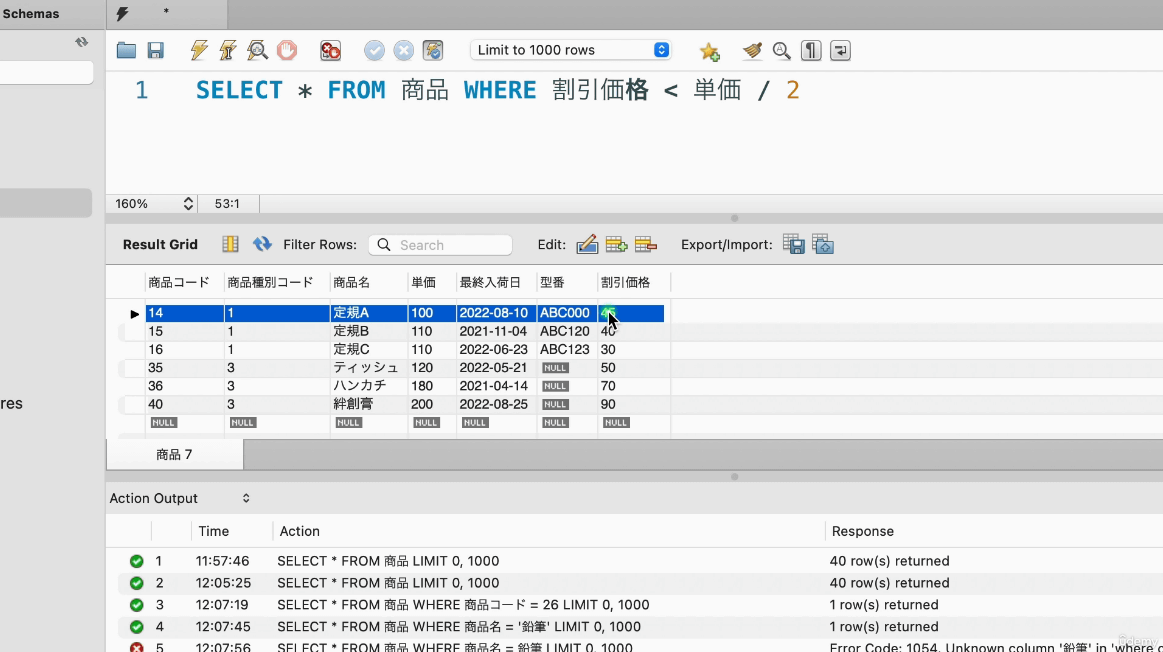The image size is (1163, 652).
Task: Toggle invisible characters pilcrow button
Action: tap(812, 50)
